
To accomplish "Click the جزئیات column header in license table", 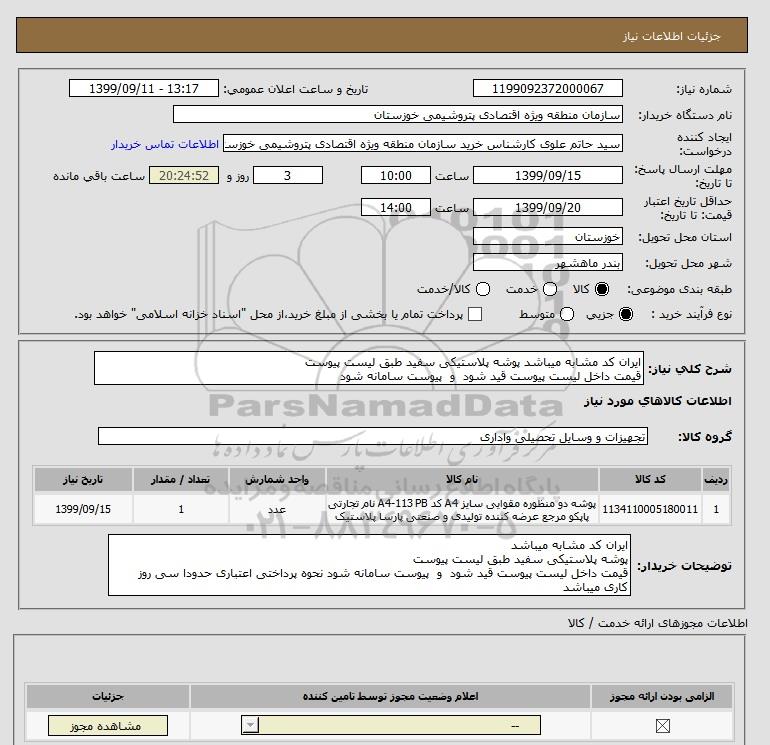I will 108,696.
